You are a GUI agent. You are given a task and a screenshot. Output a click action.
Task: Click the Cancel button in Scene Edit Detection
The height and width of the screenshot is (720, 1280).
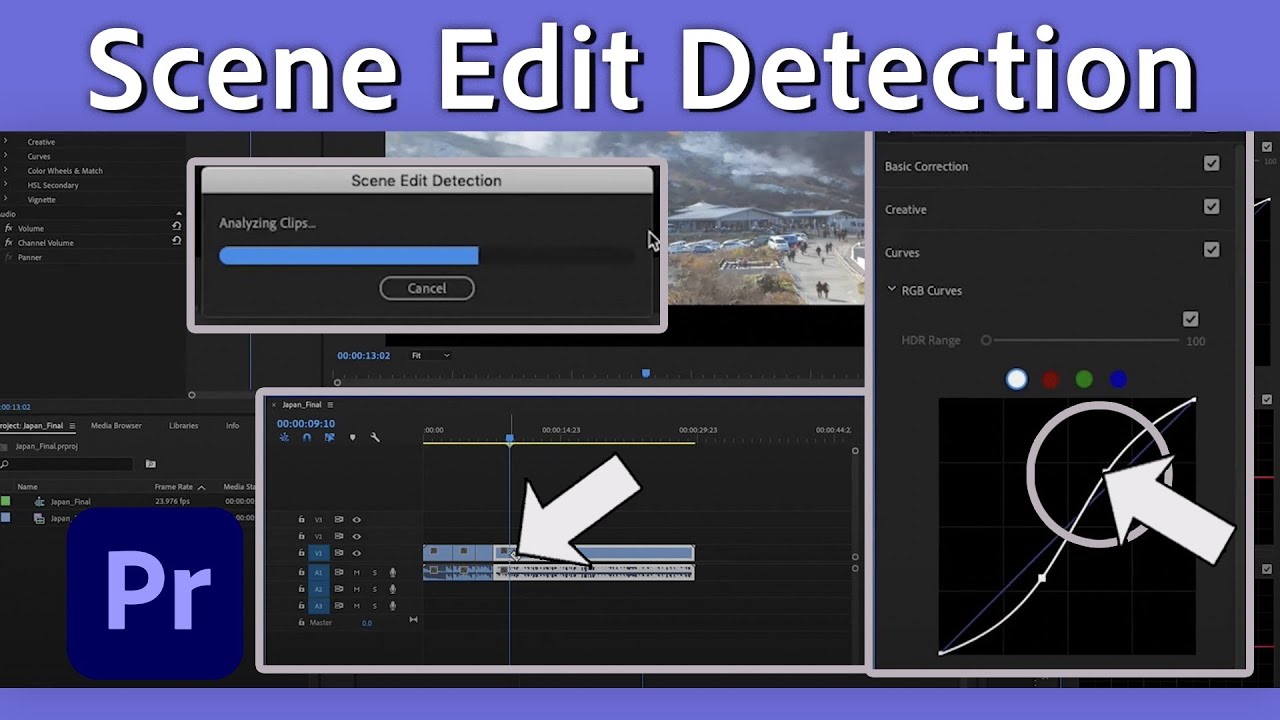click(427, 288)
